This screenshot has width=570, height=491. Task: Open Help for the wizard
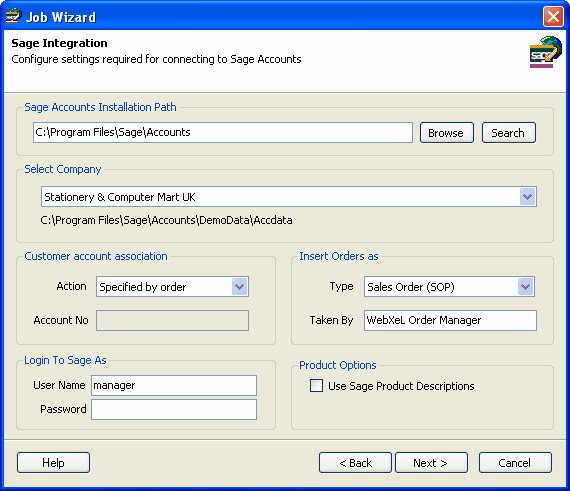(x=53, y=463)
